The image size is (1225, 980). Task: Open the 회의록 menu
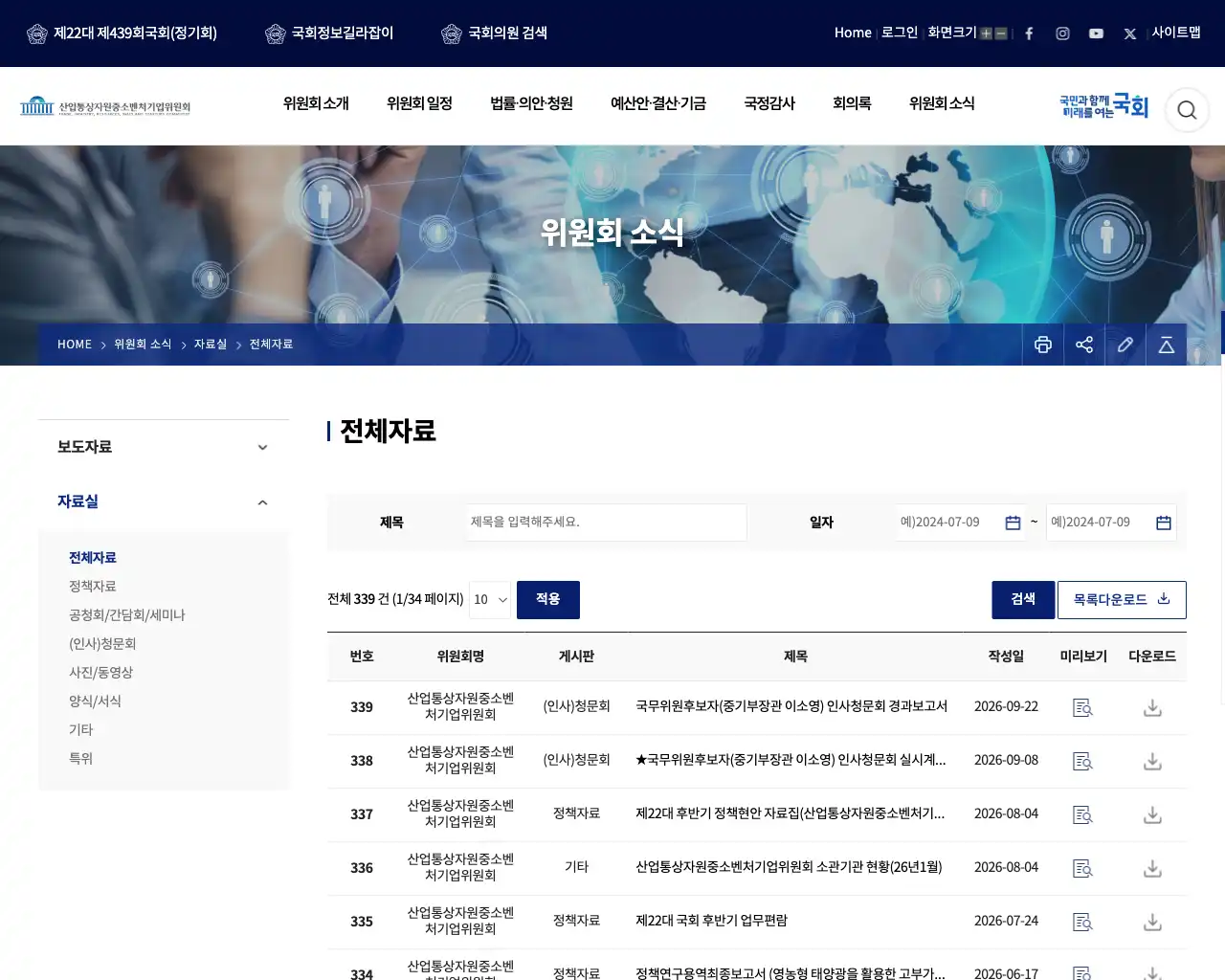point(852,103)
